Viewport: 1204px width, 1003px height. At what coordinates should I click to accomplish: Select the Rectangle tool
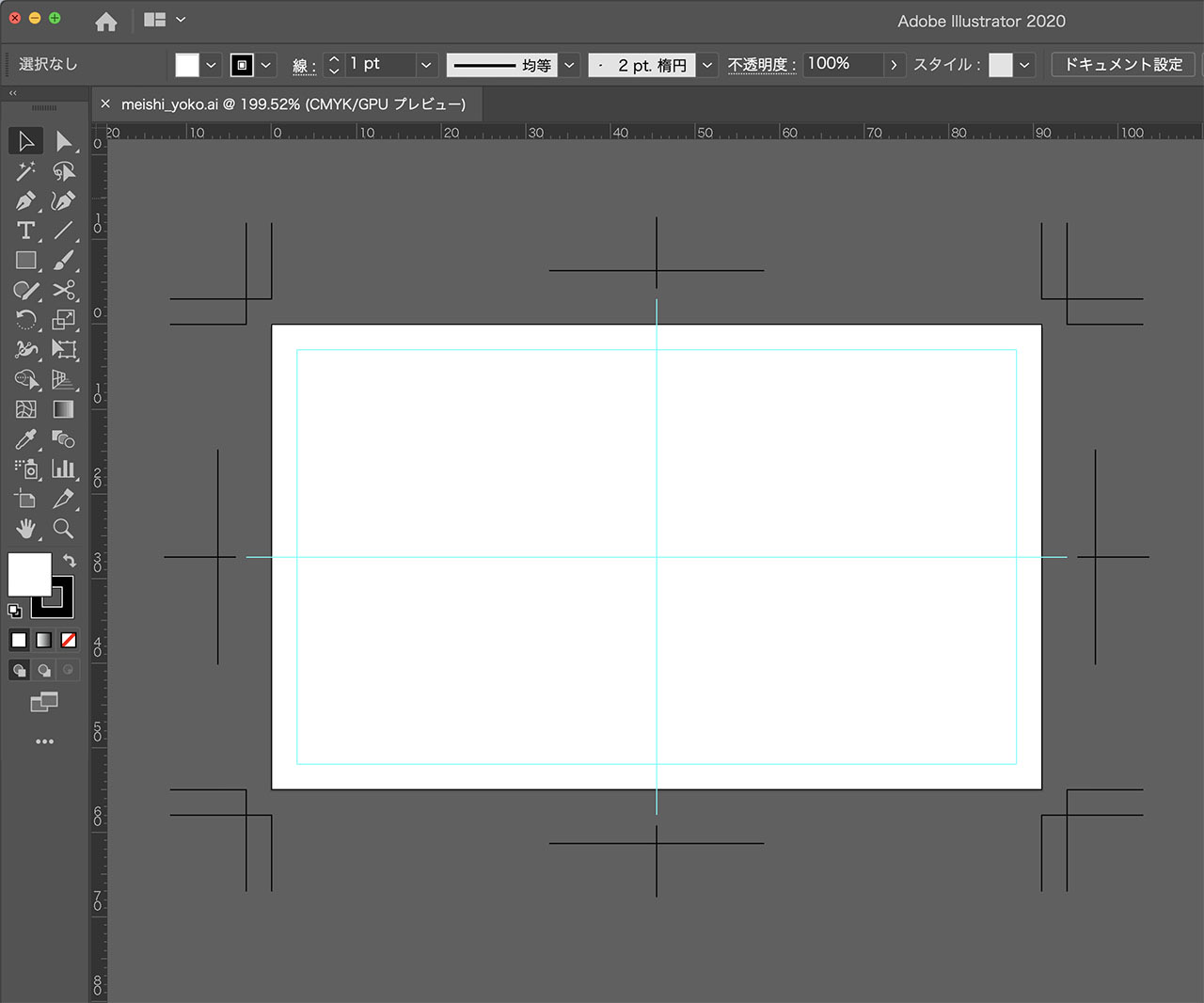pyautogui.click(x=26, y=261)
